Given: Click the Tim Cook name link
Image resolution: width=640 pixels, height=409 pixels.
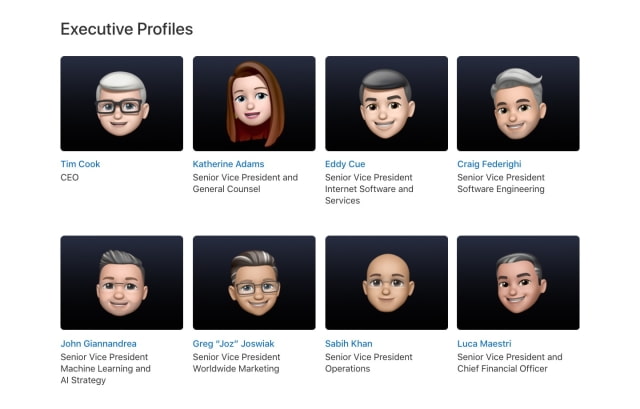Looking at the screenshot, I should 80,164.
